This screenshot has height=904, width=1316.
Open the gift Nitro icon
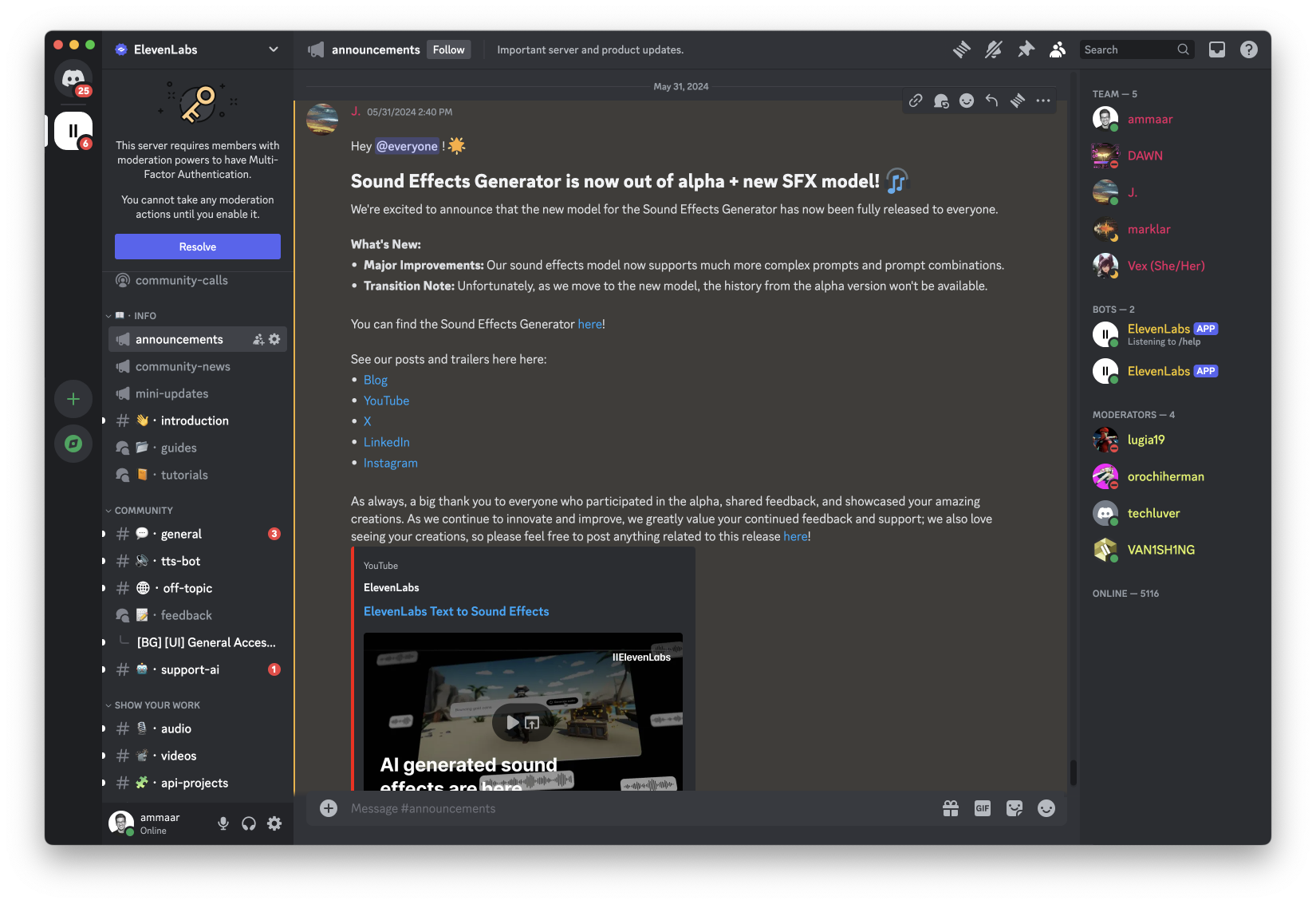click(x=951, y=808)
